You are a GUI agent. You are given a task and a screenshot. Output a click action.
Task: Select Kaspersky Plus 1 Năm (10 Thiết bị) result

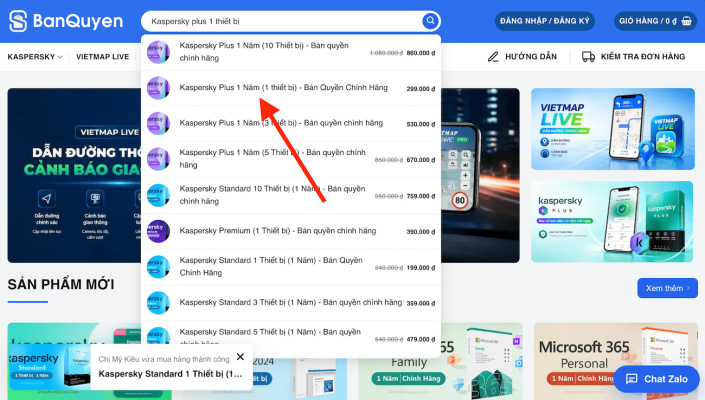click(x=291, y=52)
